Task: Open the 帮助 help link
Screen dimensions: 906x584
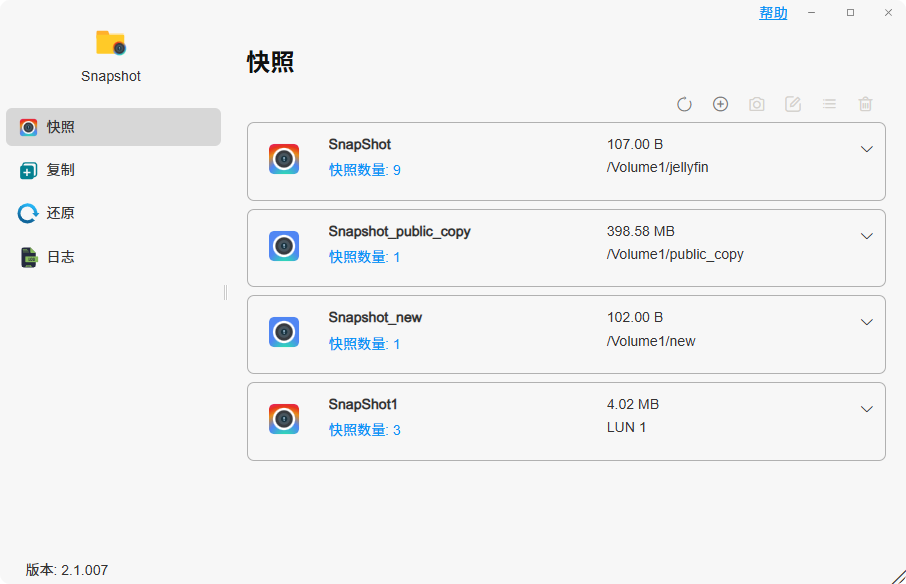Action: tap(773, 12)
